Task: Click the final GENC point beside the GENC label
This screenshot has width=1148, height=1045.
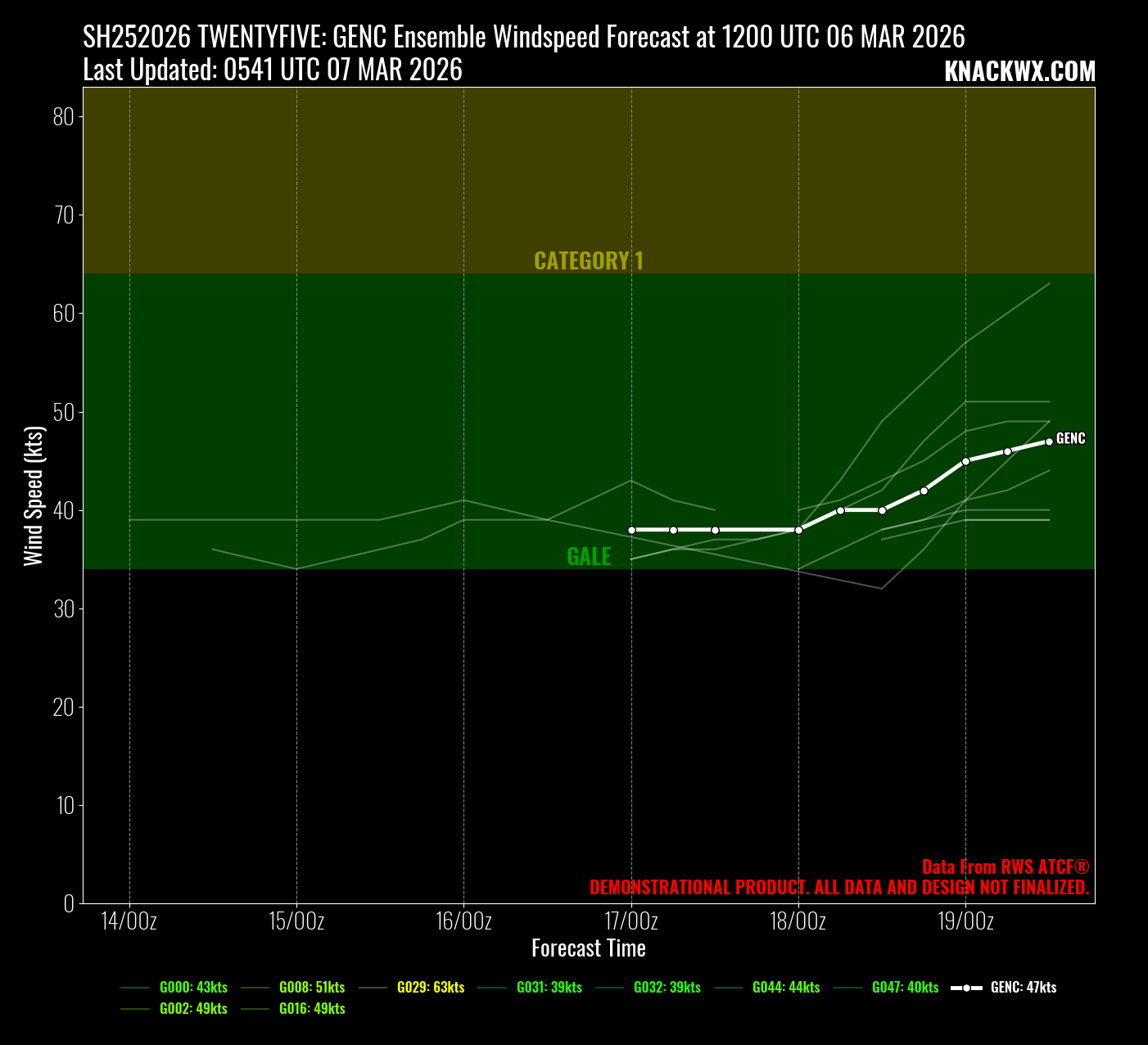Action: click(x=1049, y=441)
